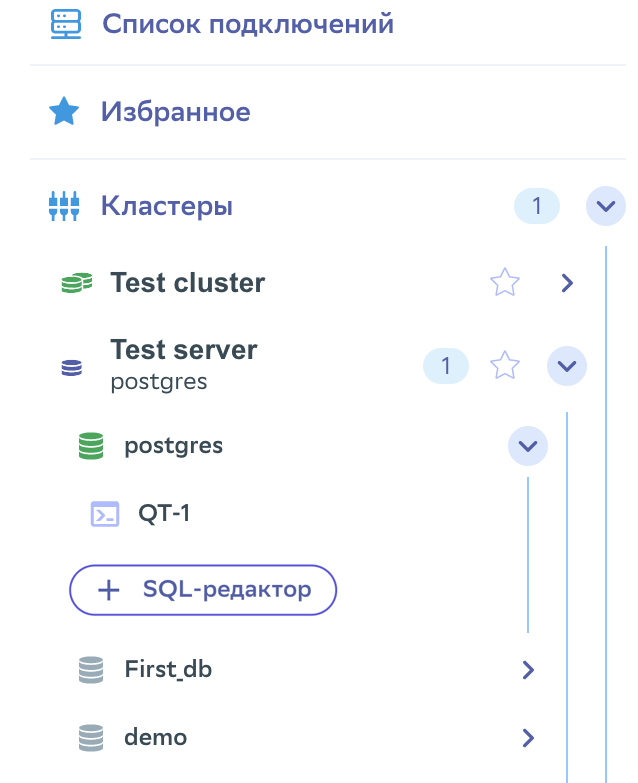The image size is (638, 783).
Task: Open Список подключений menu item
Action: pos(248,24)
